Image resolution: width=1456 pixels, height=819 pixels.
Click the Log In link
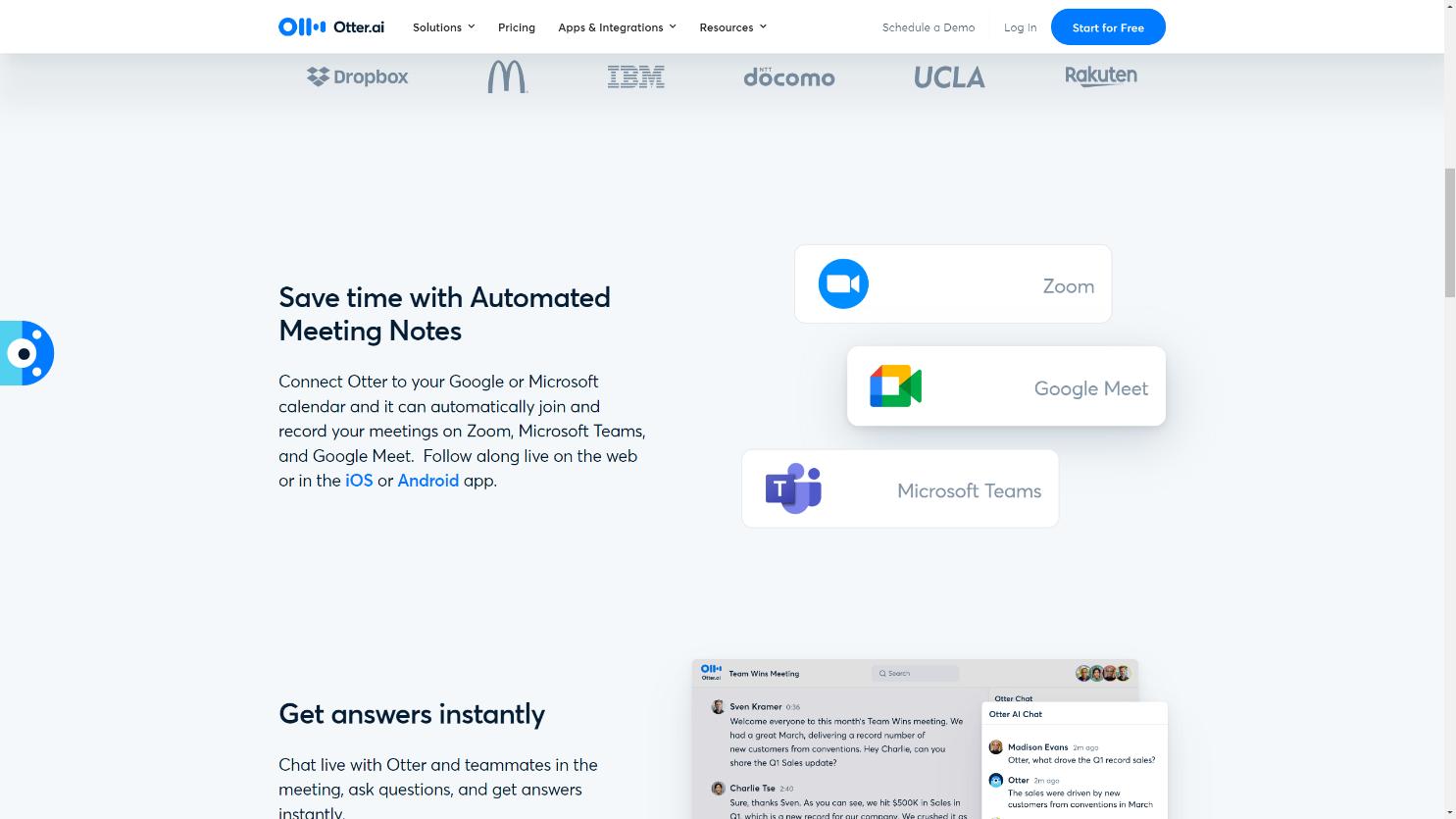[x=1020, y=27]
